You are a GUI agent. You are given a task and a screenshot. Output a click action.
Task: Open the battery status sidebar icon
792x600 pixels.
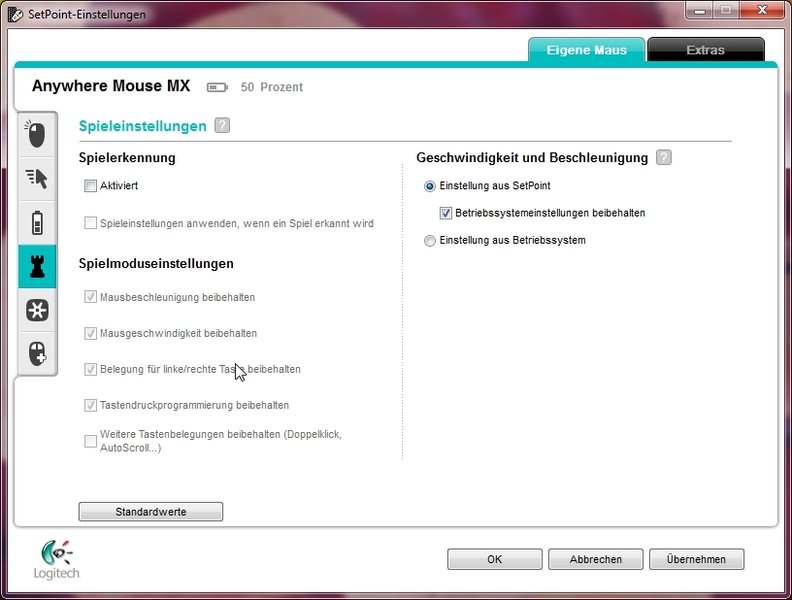pyautogui.click(x=36, y=223)
